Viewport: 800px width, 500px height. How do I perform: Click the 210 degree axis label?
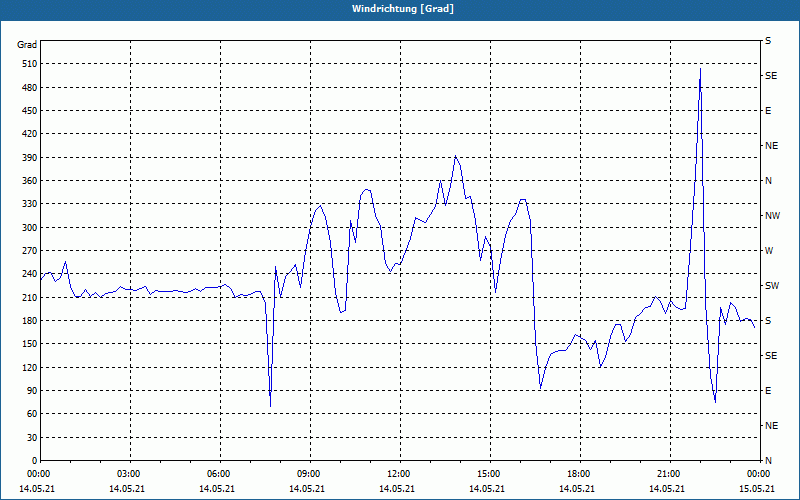coord(30,297)
